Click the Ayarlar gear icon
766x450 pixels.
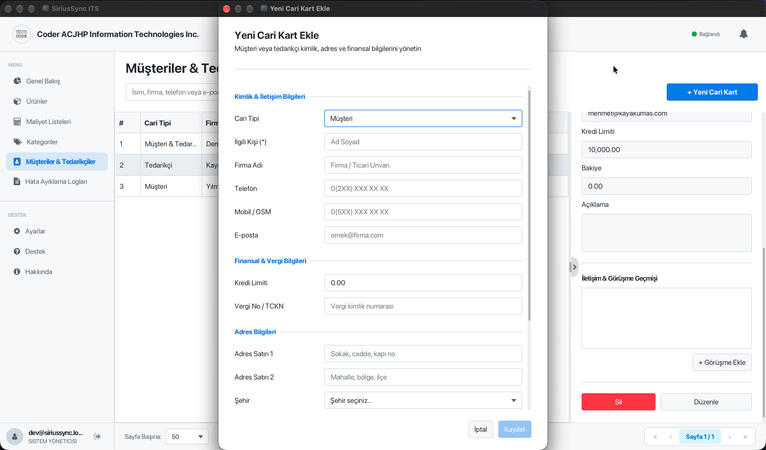[x=17, y=231]
